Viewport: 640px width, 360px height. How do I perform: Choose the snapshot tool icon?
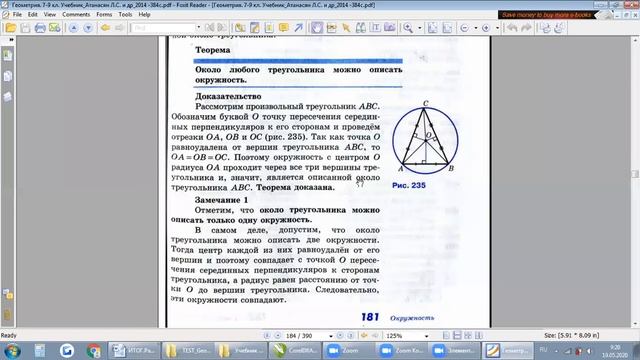tap(331, 28)
